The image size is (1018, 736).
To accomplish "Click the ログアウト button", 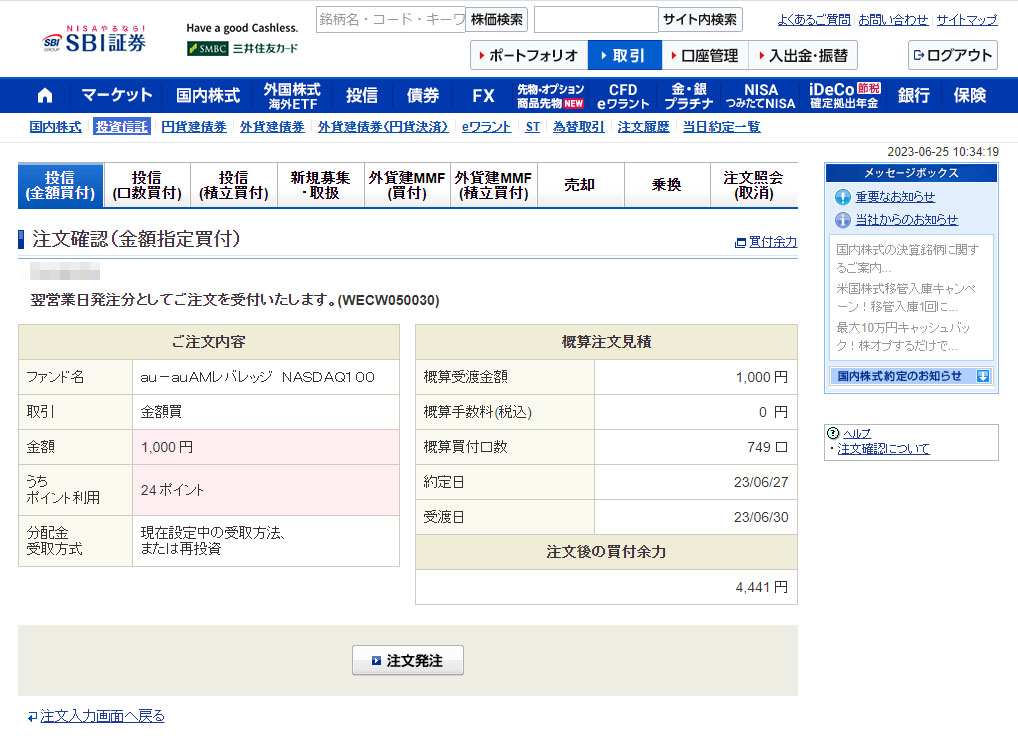I will [x=952, y=56].
